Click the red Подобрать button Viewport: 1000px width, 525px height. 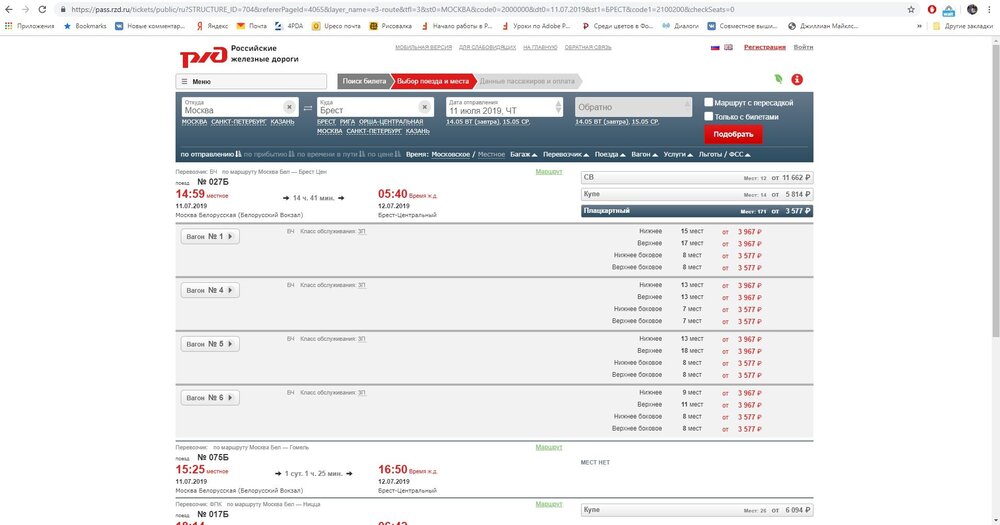click(733, 134)
